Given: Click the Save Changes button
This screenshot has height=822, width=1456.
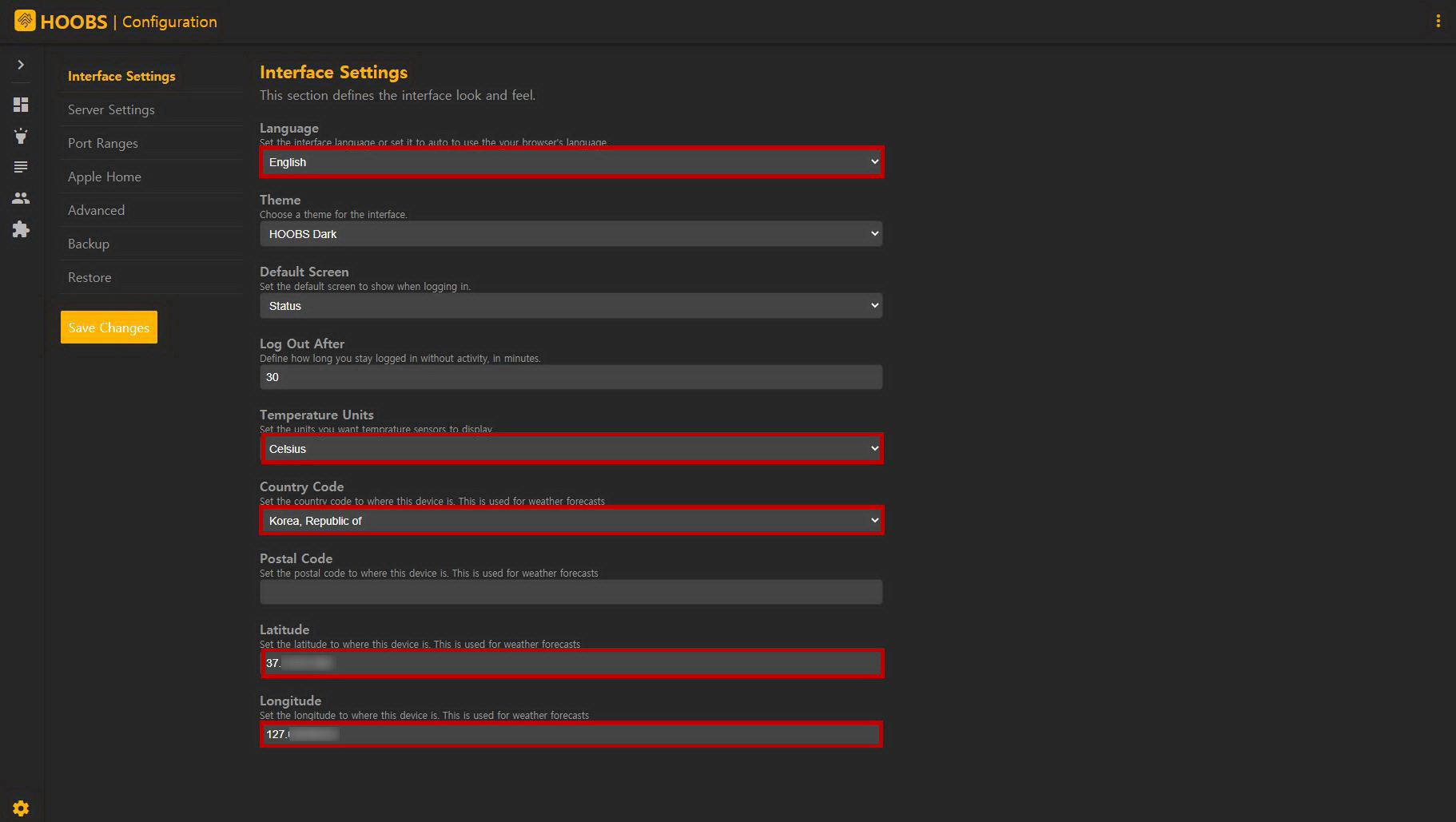Looking at the screenshot, I should tap(109, 328).
